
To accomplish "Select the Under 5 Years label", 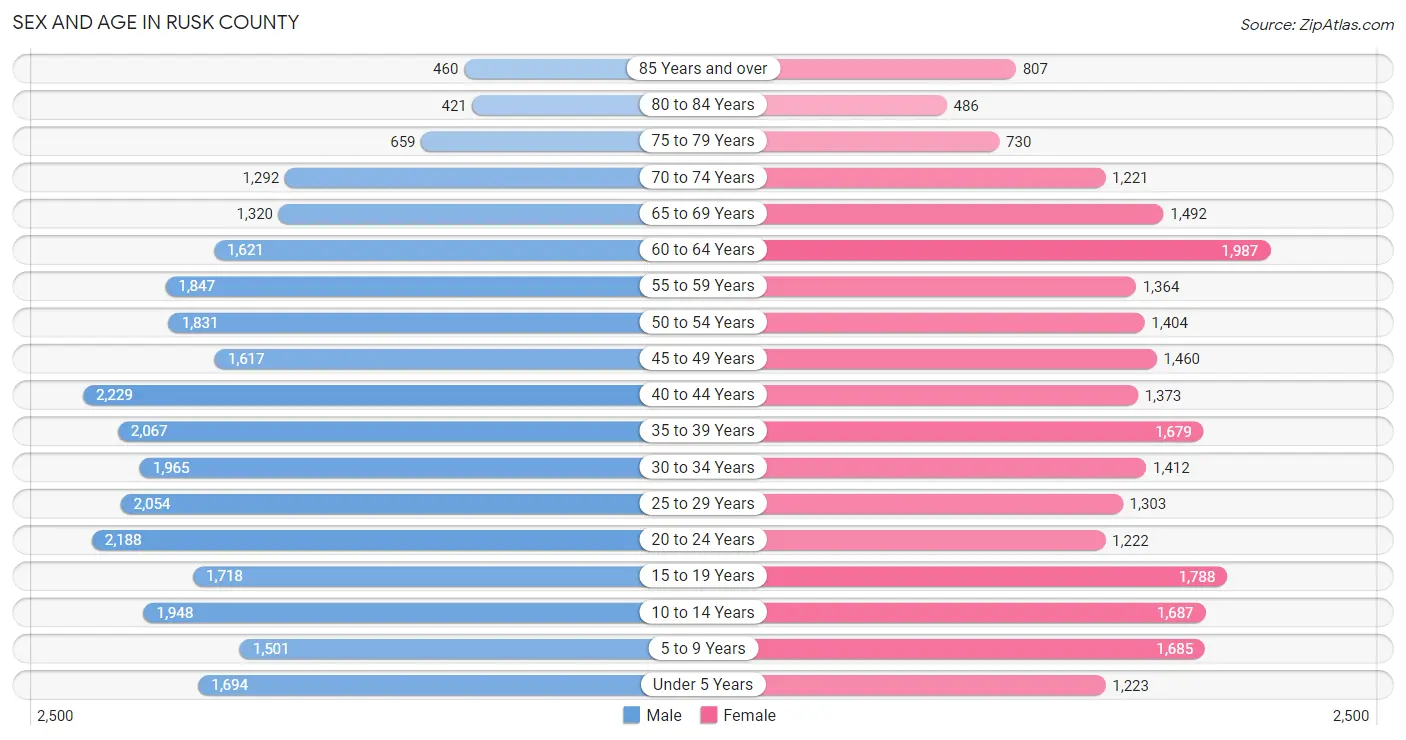I will point(703,685).
